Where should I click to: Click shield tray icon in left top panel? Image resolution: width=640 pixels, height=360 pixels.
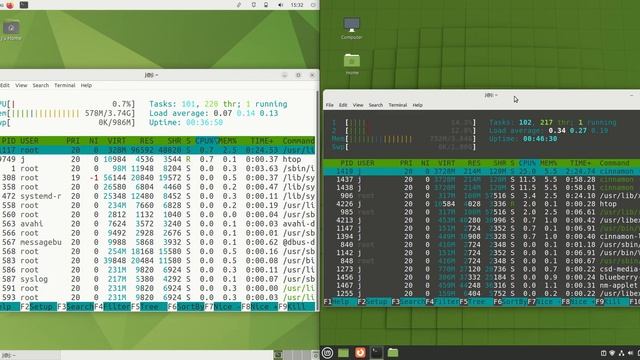[x=253, y=5]
